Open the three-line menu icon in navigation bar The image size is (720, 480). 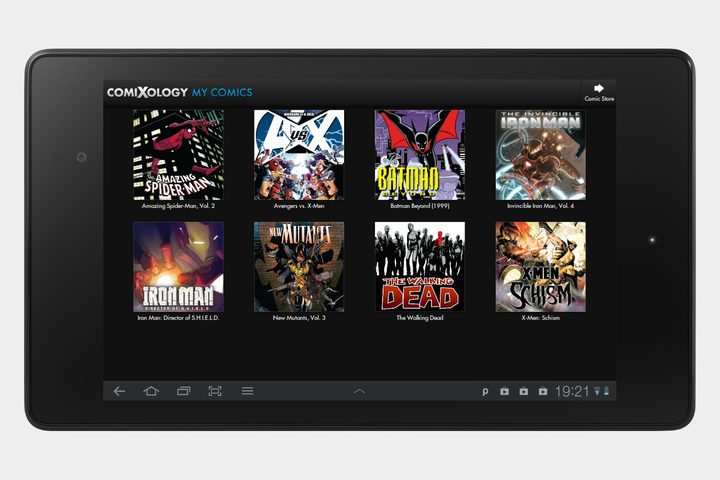[248, 391]
